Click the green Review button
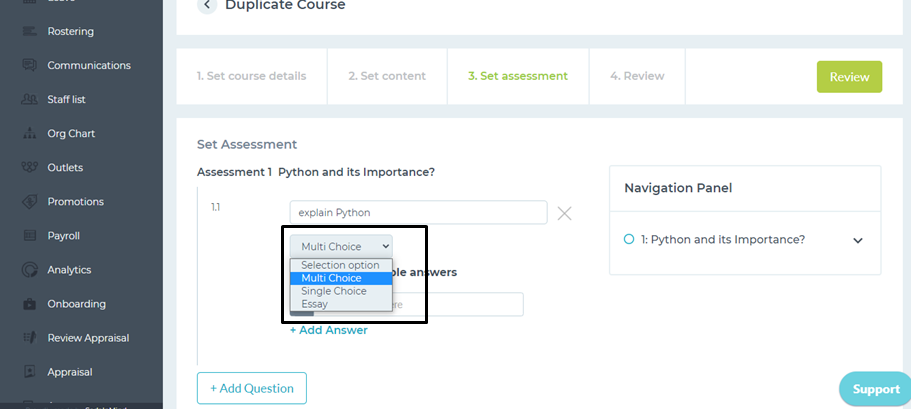Image resolution: width=917 pixels, height=409 pixels. 849,77
